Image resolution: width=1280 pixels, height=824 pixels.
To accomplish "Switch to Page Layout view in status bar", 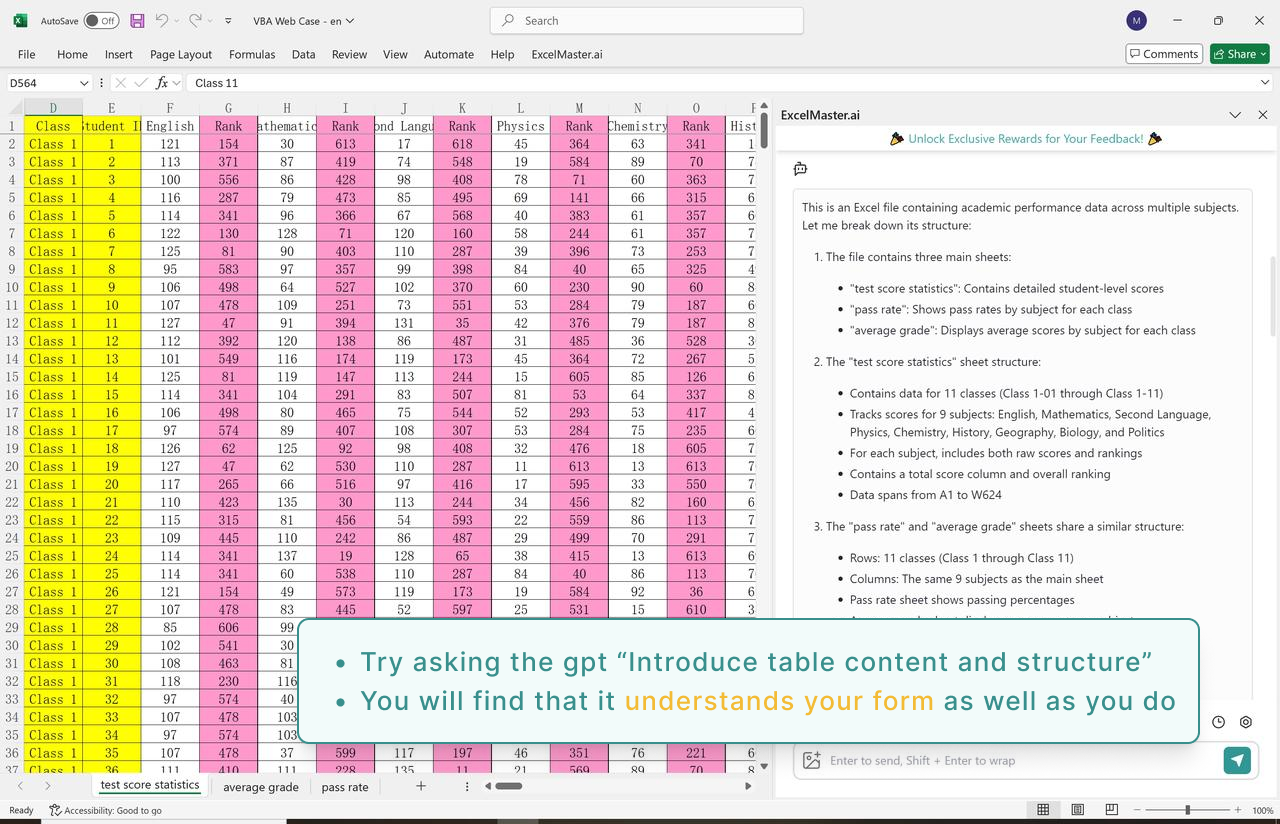I will pyautogui.click(x=1077, y=810).
